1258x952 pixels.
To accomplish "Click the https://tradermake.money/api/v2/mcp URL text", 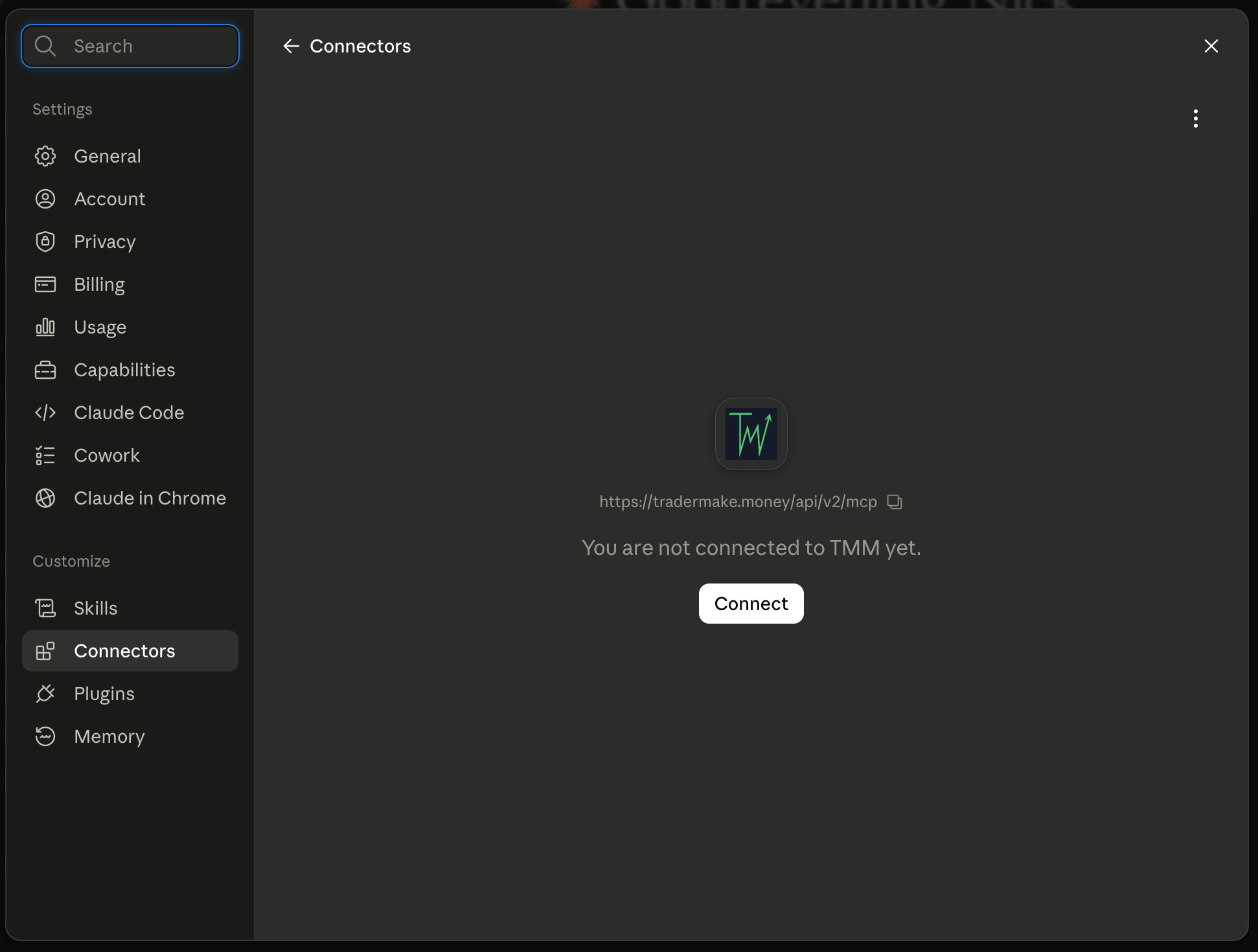I will click(x=738, y=502).
